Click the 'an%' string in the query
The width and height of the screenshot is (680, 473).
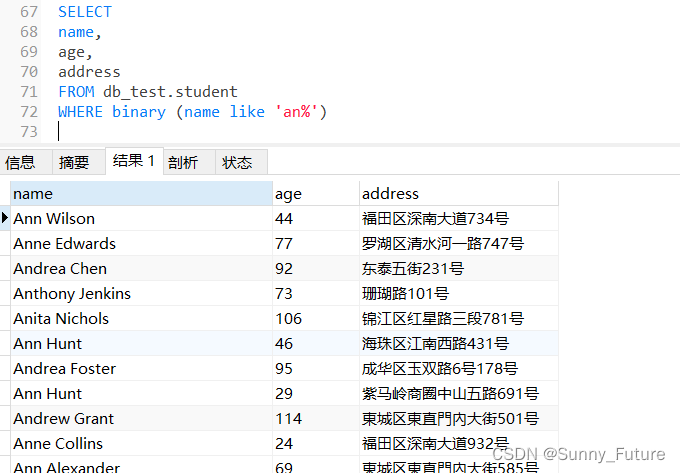pyautogui.click(x=296, y=112)
